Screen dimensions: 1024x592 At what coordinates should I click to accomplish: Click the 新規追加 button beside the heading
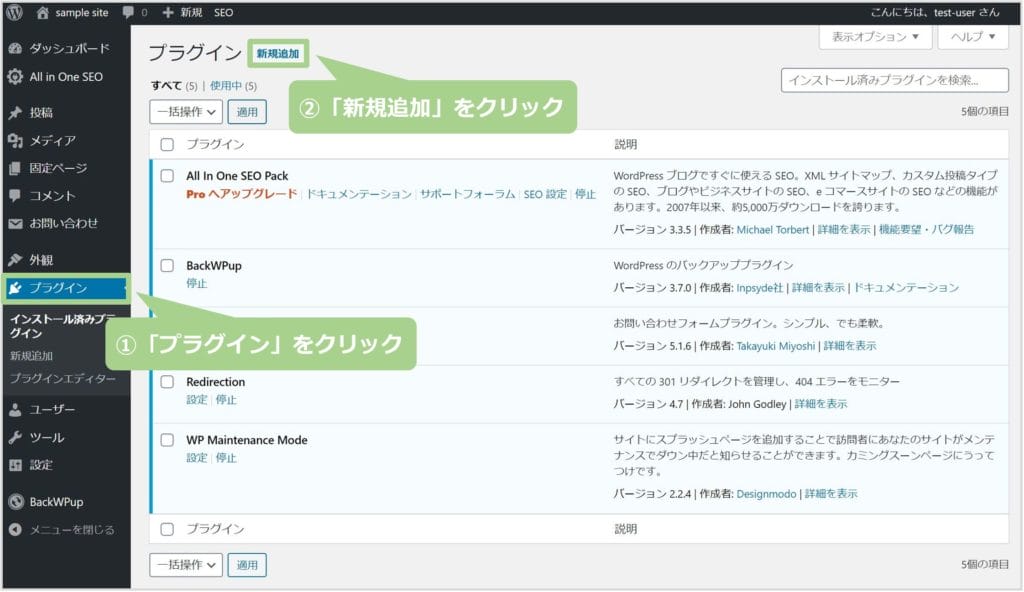tap(278, 54)
